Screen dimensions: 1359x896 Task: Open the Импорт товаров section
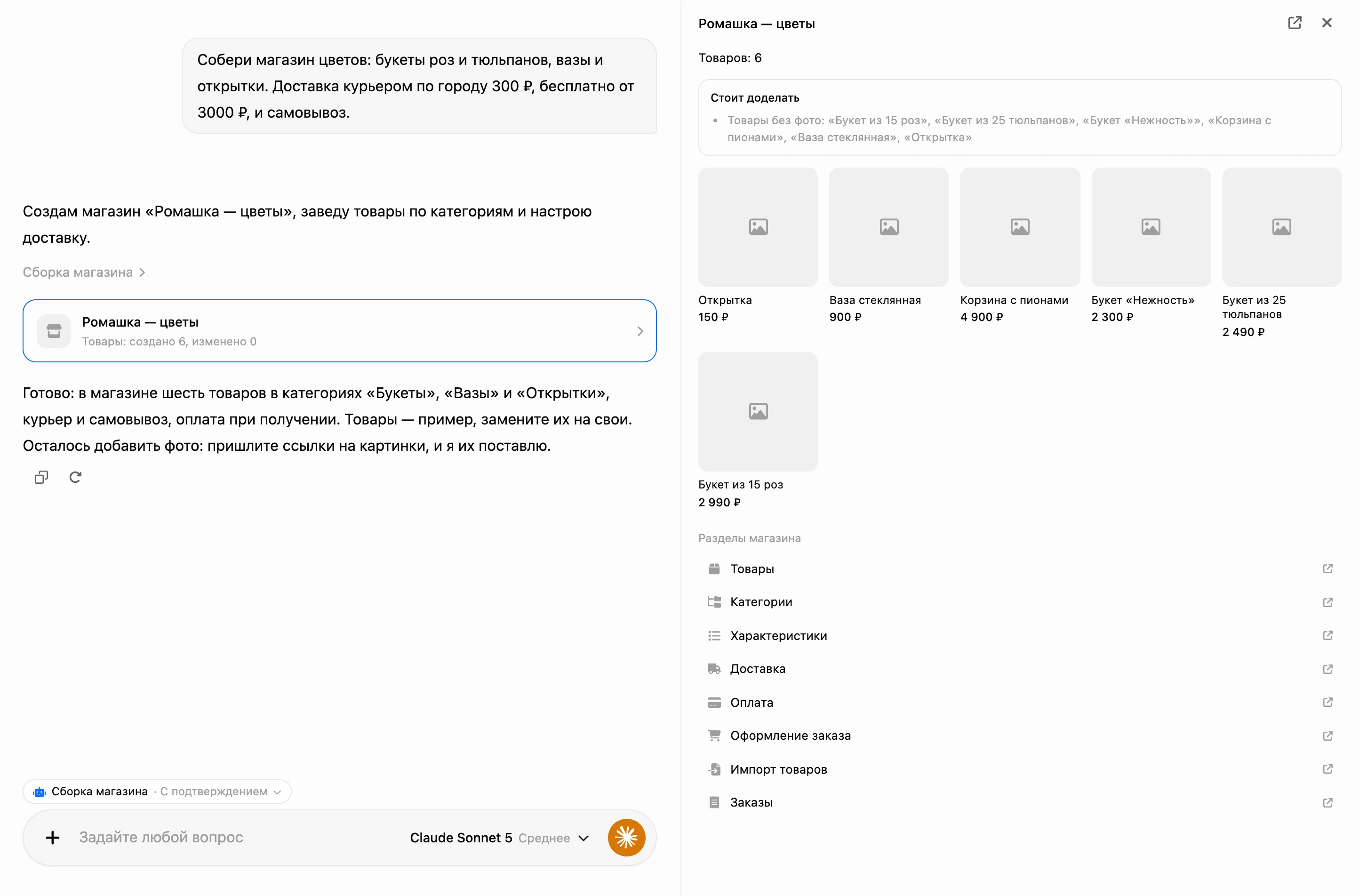[1020, 769]
